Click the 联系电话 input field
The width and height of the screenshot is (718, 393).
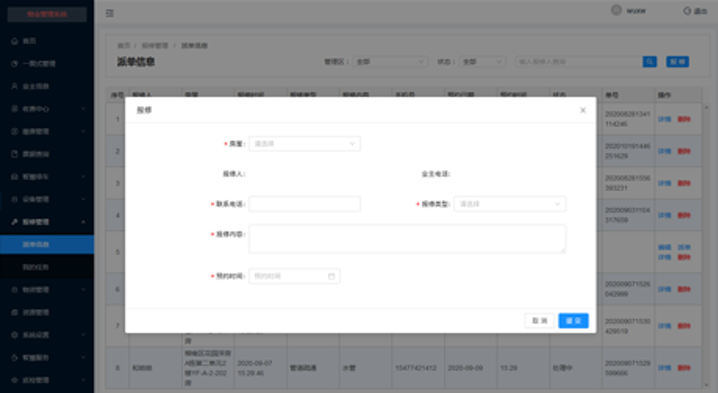[305, 204]
